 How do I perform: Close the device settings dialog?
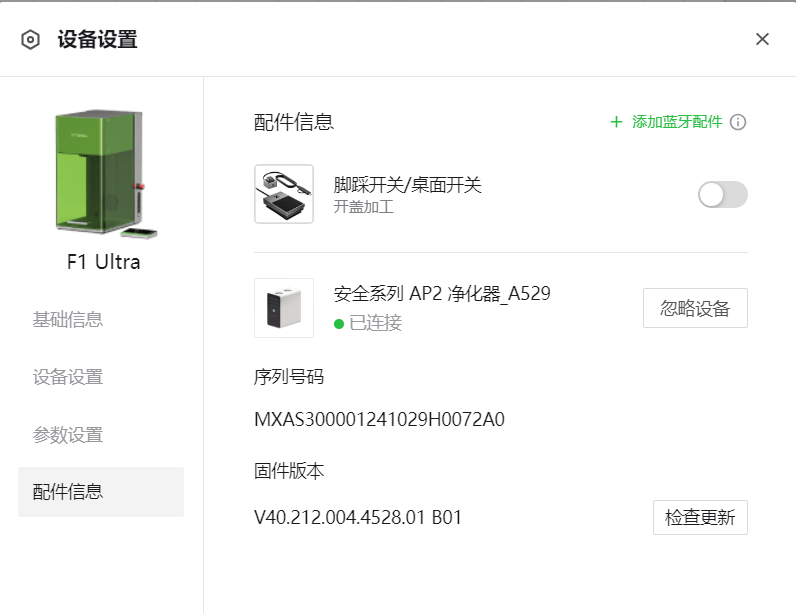[762, 39]
